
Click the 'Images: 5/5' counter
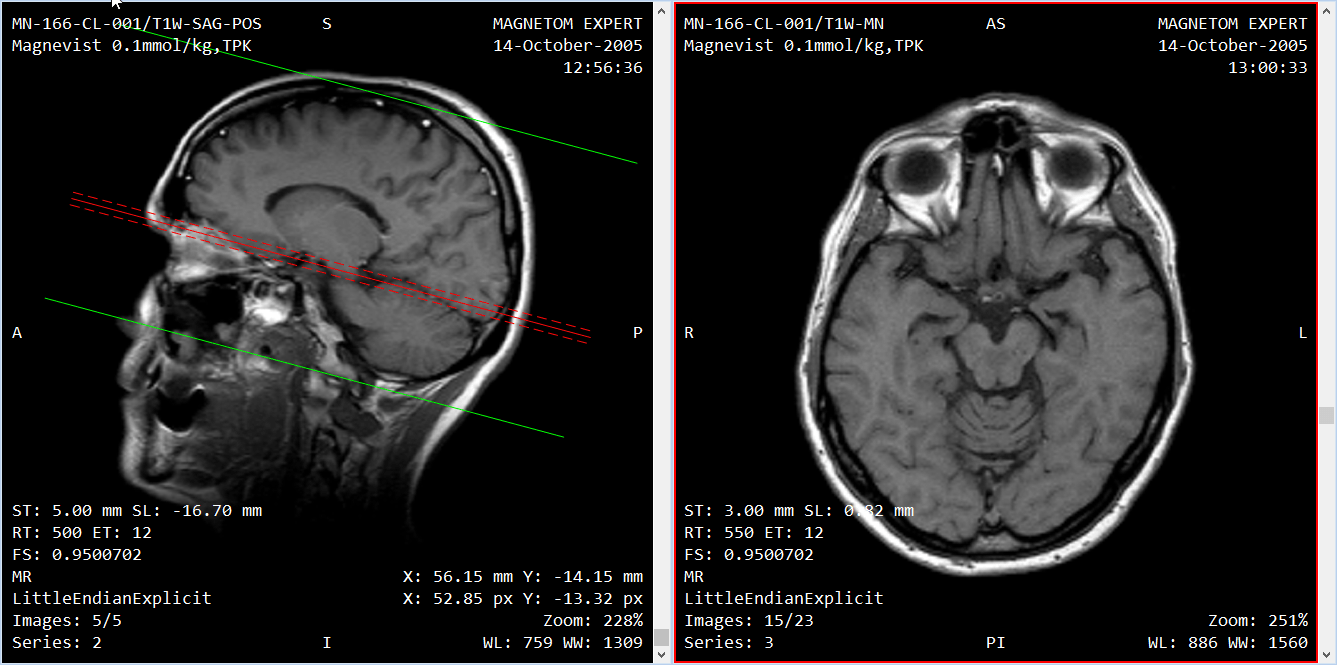coord(67,621)
